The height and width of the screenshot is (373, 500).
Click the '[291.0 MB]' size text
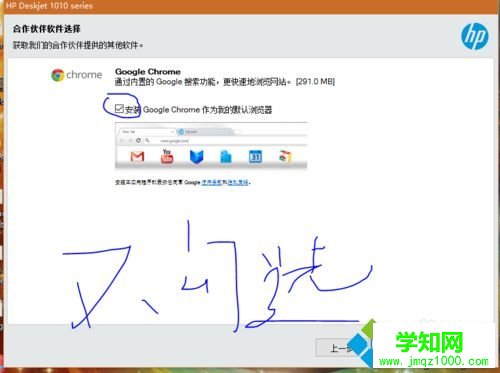click(x=315, y=82)
